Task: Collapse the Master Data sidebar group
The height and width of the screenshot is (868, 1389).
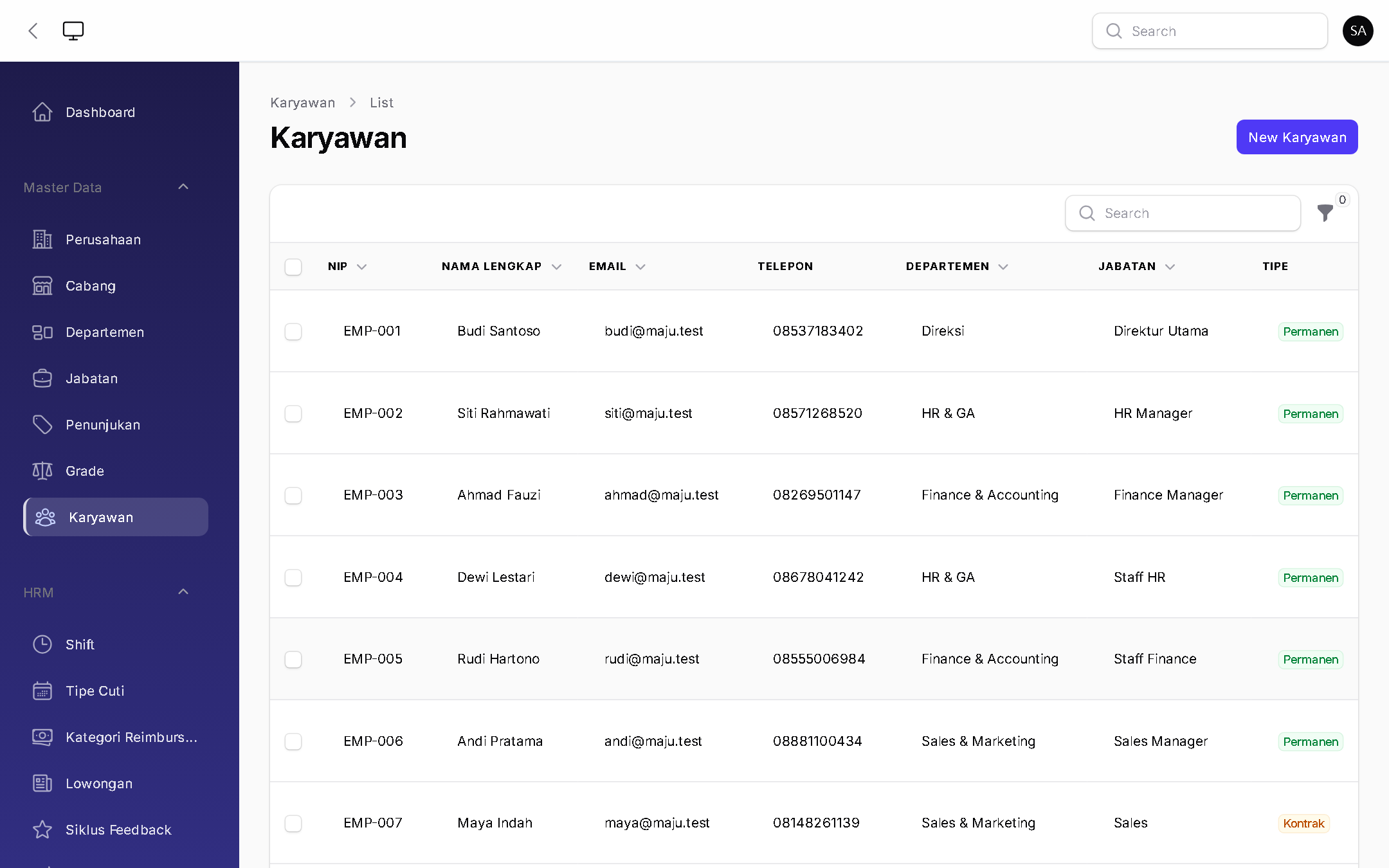Action: [x=183, y=187]
